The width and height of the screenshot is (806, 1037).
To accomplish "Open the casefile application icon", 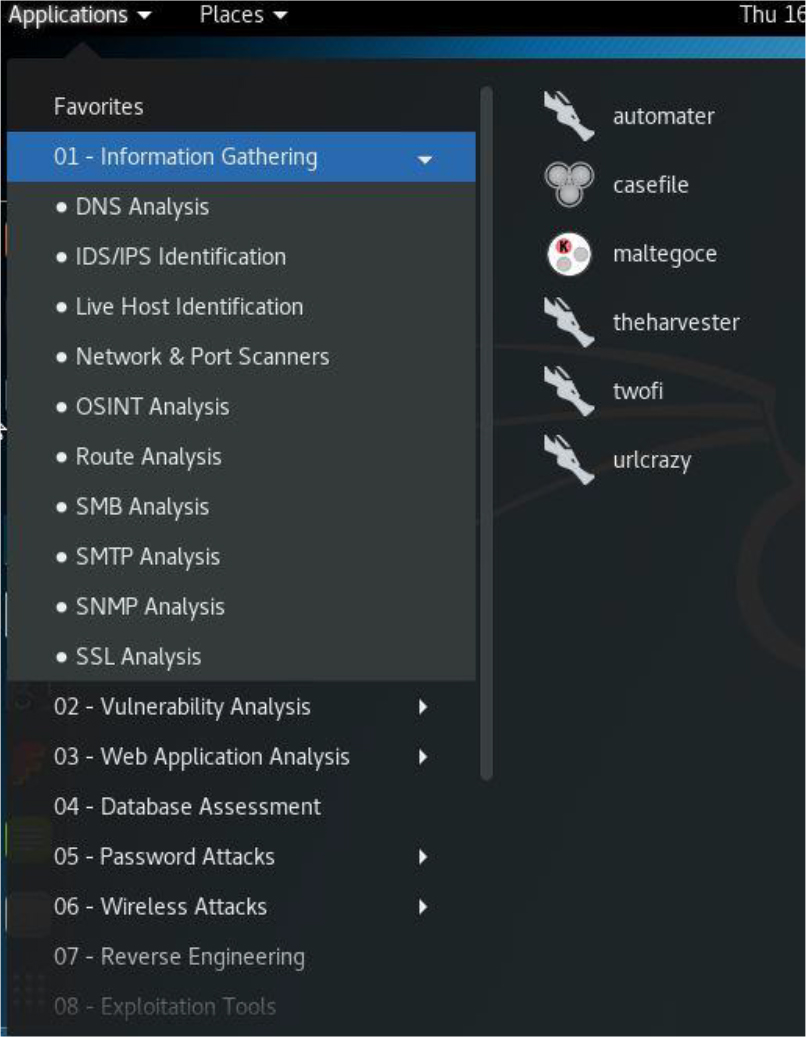I will click(569, 185).
